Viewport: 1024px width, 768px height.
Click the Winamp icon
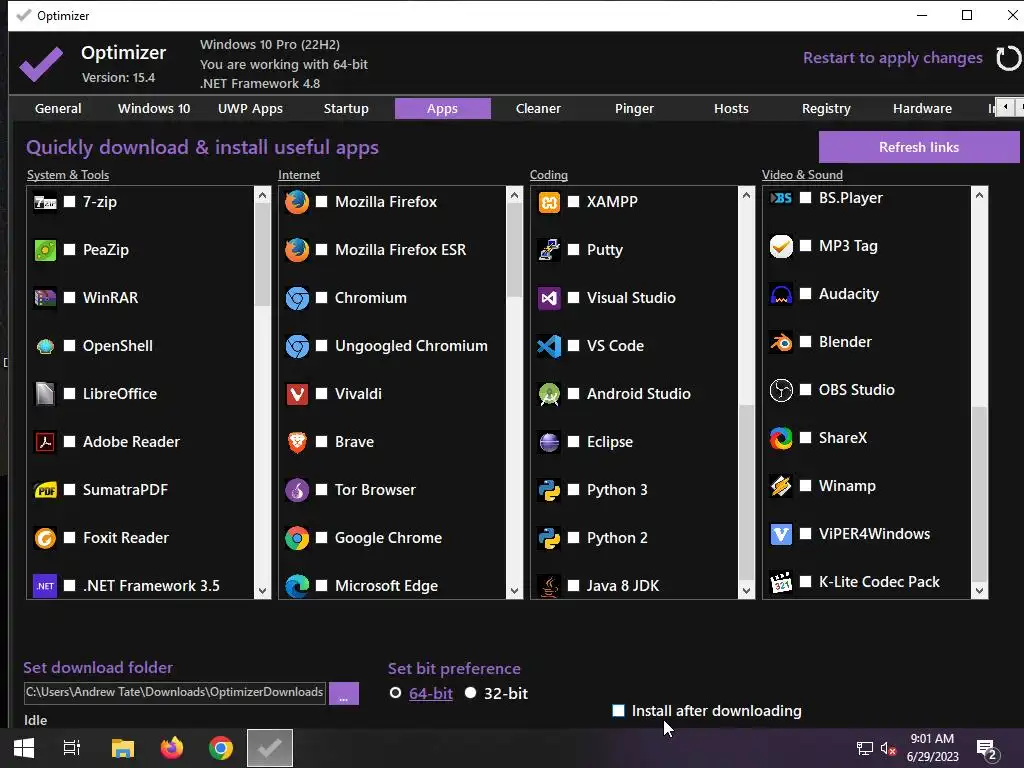click(x=781, y=486)
